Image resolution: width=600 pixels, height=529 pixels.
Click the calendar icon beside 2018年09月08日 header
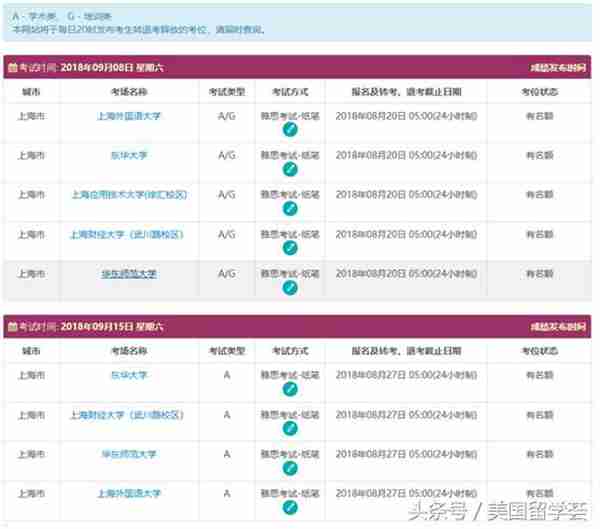click(13, 68)
